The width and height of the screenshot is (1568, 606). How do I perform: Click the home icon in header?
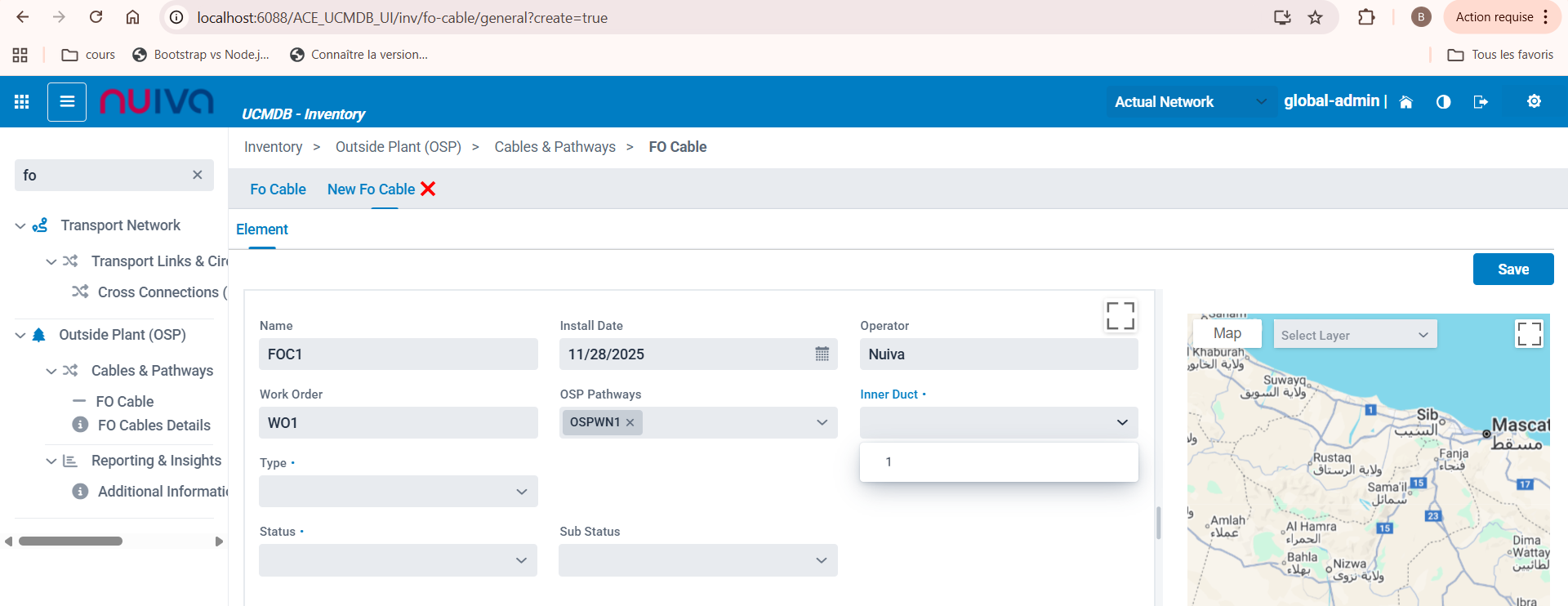1405,102
